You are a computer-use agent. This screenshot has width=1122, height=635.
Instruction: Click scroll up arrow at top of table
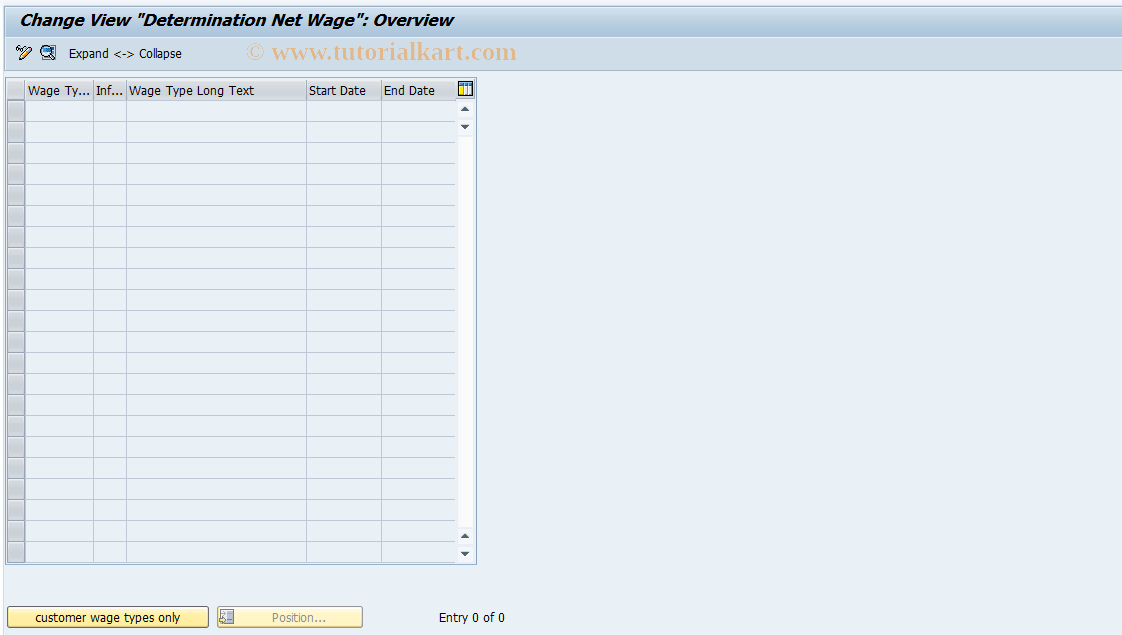coord(465,110)
